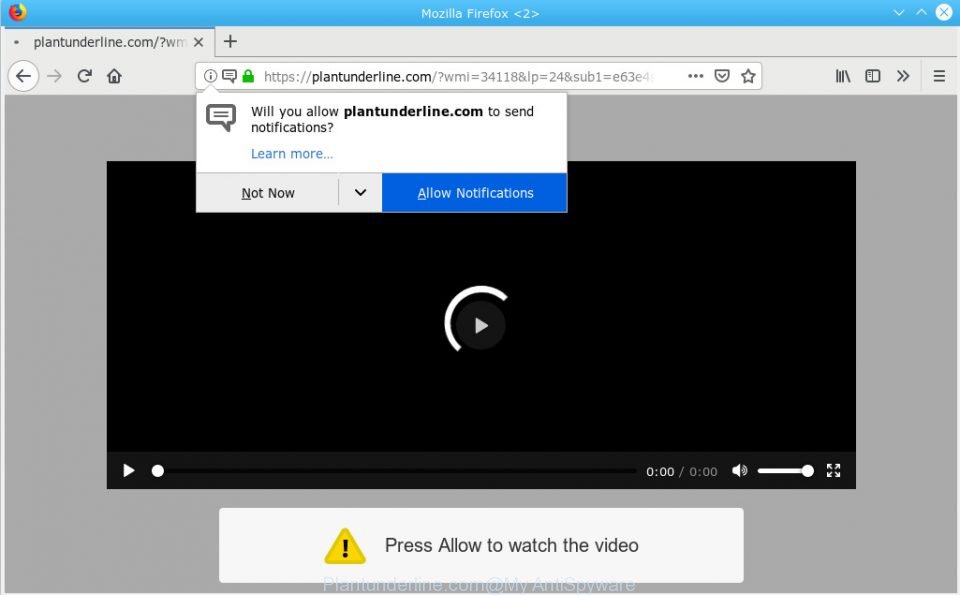Screen dimensions: 960x595
Task: Adjust the video volume slider
Action: 786,471
